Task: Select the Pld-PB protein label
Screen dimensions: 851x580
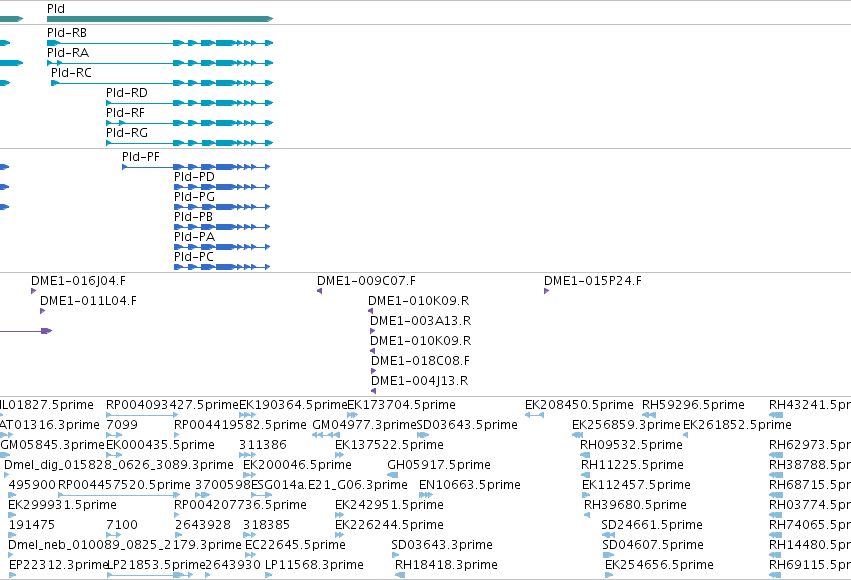Action: [193, 217]
